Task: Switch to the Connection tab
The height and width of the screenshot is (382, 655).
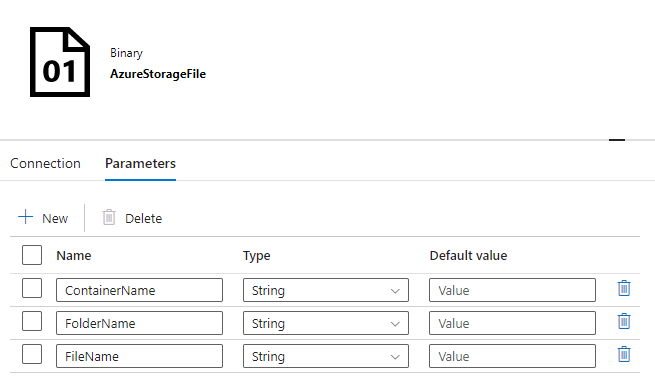Action: coord(46,163)
